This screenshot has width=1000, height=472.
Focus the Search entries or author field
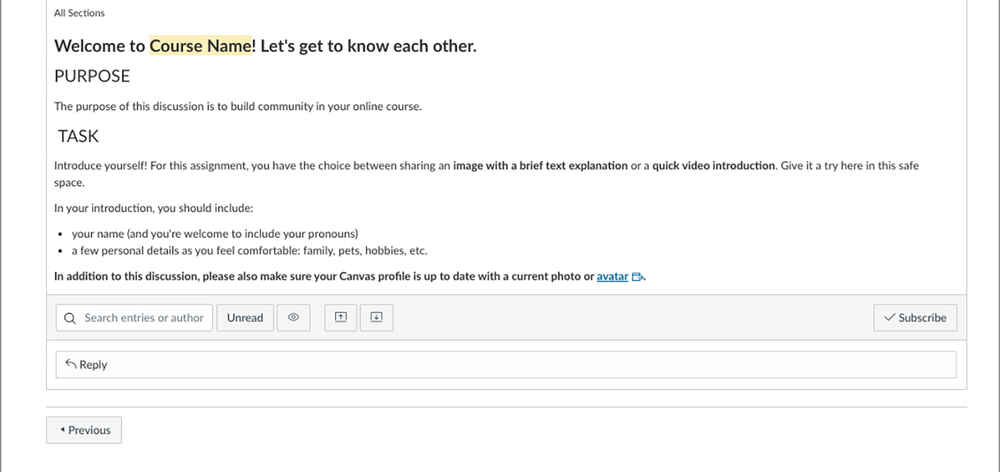143,318
